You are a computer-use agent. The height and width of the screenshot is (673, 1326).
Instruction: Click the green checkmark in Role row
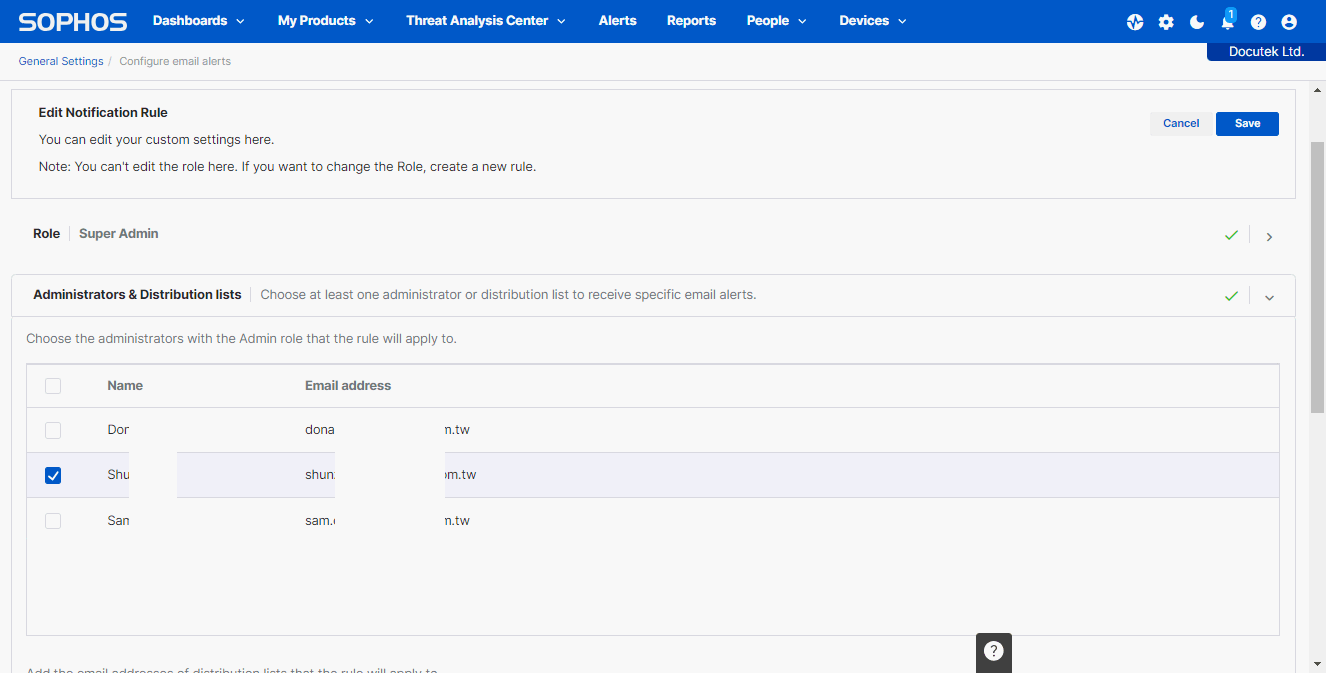[x=1231, y=235]
